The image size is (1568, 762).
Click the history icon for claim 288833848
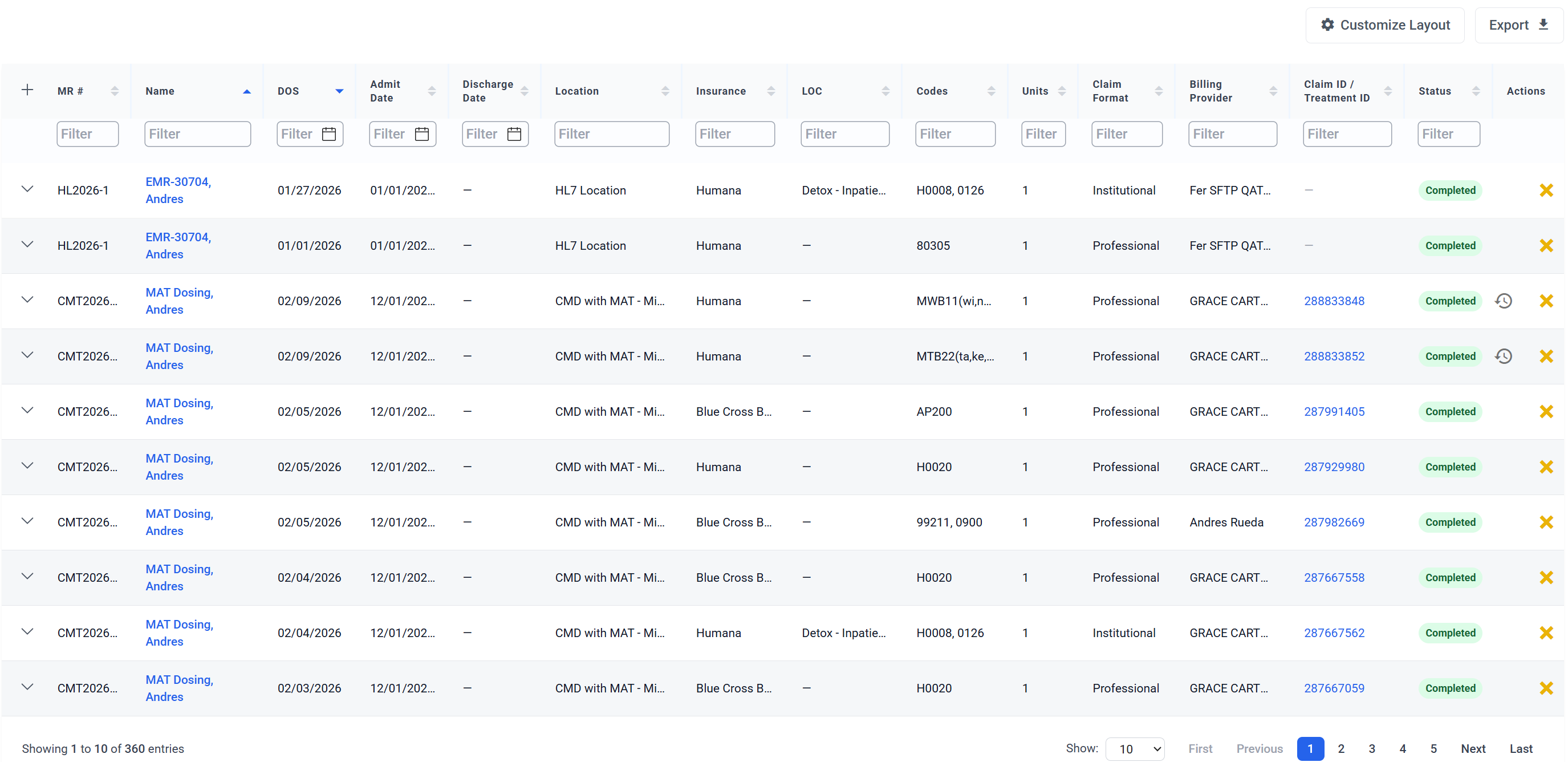[x=1503, y=301]
